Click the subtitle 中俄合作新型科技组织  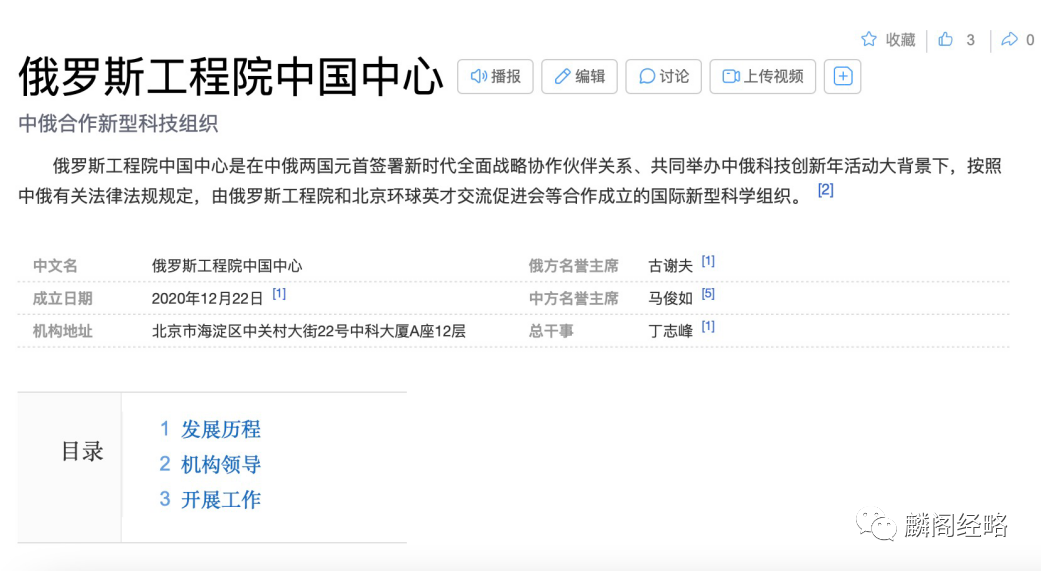click(118, 123)
